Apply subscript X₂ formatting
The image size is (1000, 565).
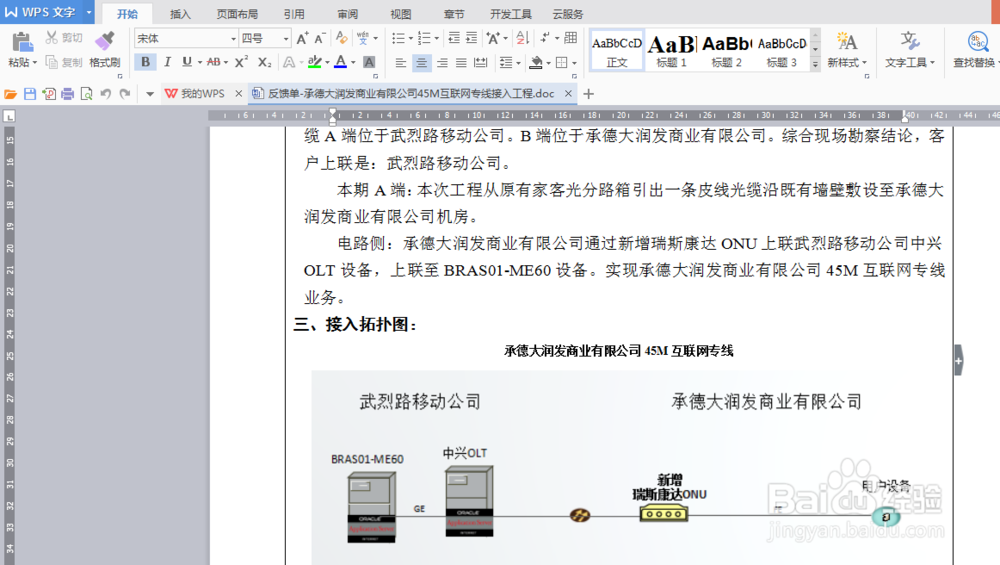click(x=264, y=62)
